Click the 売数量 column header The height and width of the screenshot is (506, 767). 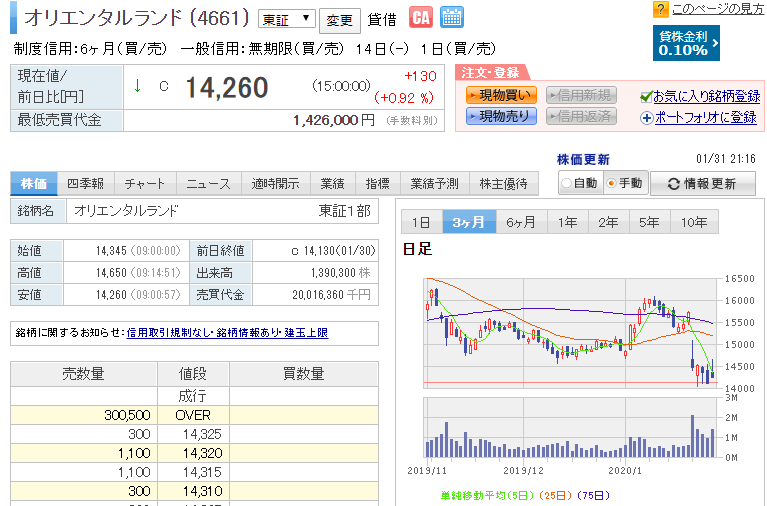click(83, 374)
